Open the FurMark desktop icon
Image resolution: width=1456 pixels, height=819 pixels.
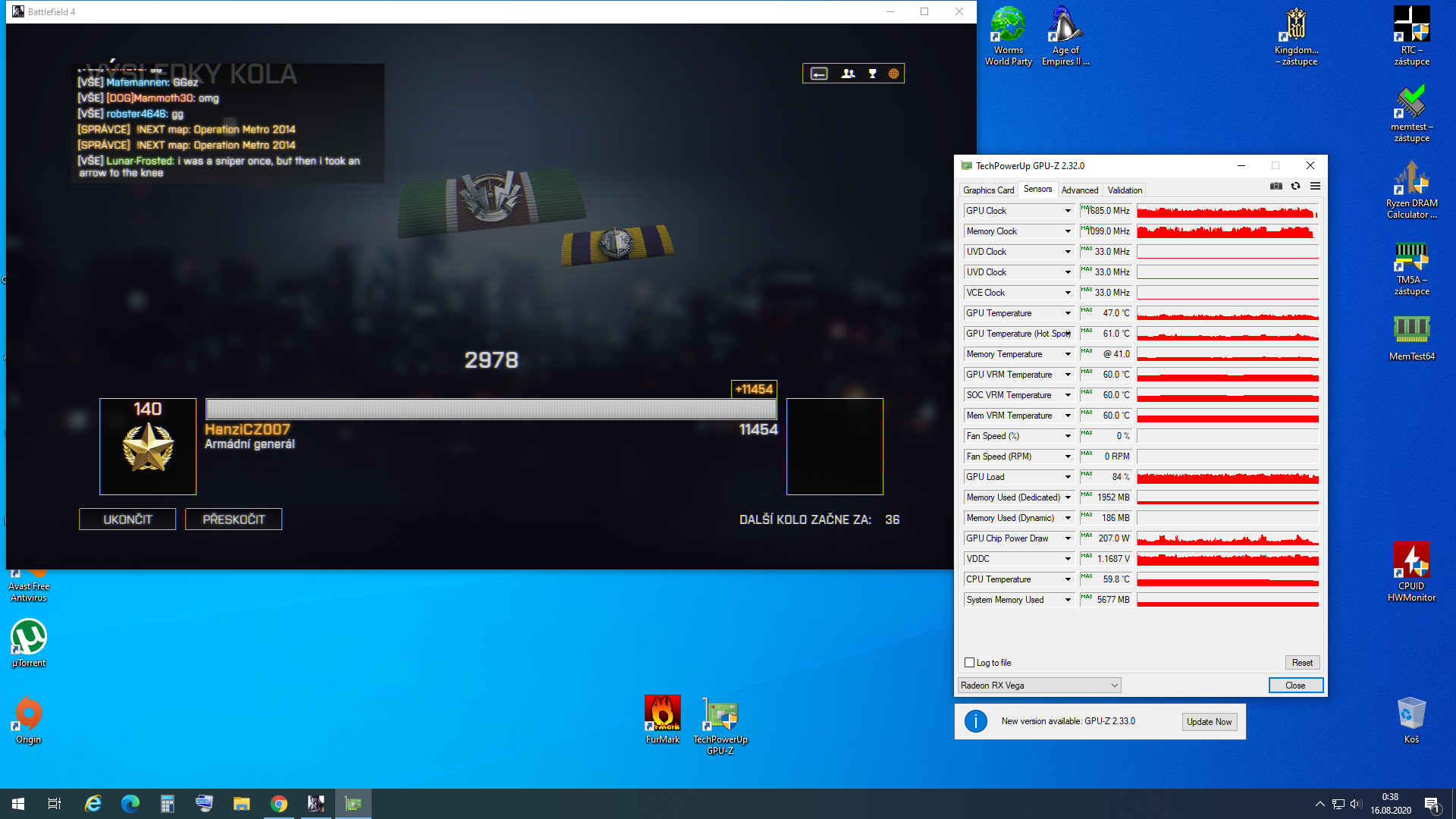[663, 720]
